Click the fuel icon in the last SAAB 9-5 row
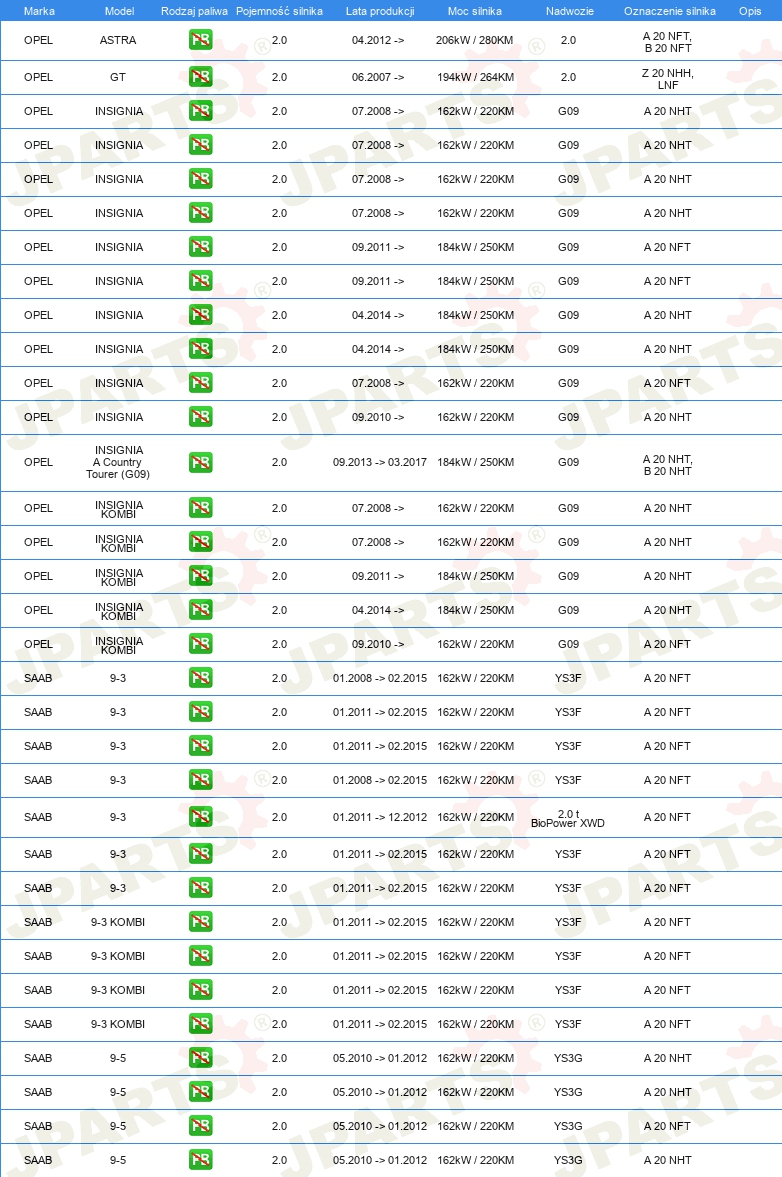 click(200, 1160)
